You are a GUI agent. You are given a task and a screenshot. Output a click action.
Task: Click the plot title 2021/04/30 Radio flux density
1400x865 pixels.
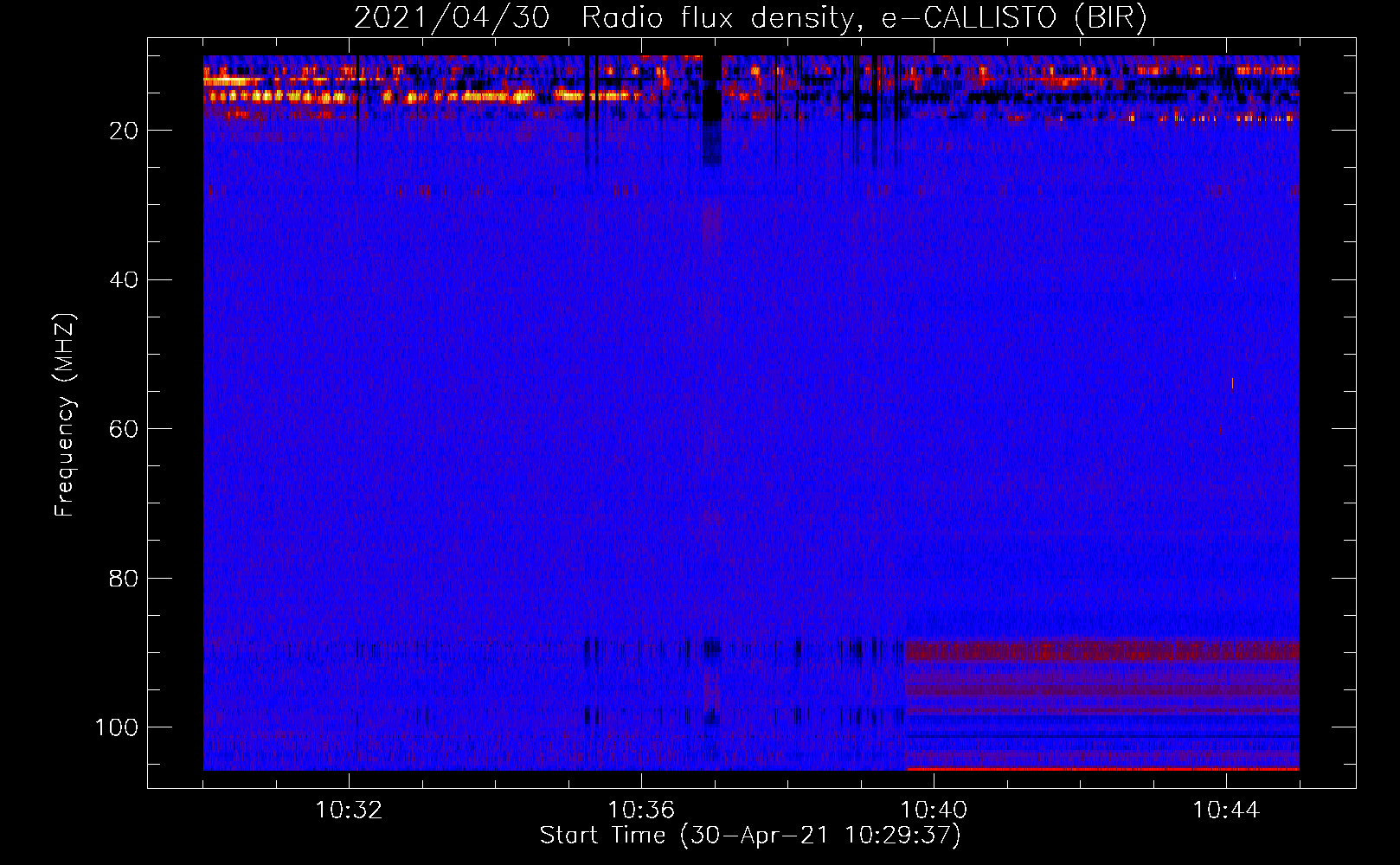pyautogui.click(x=750, y=18)
